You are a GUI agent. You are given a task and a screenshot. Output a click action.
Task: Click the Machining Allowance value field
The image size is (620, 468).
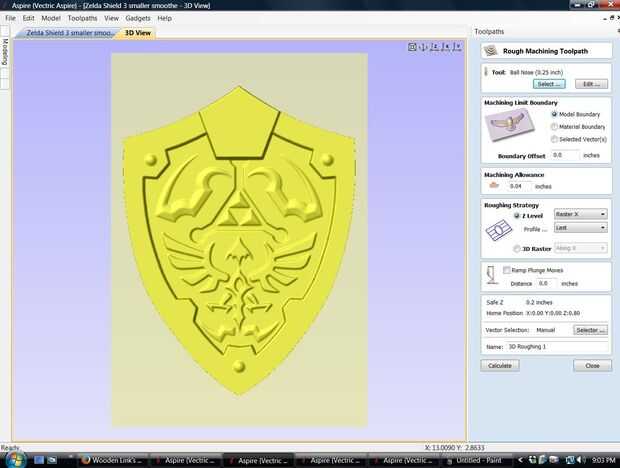click(x=519, y=186)
